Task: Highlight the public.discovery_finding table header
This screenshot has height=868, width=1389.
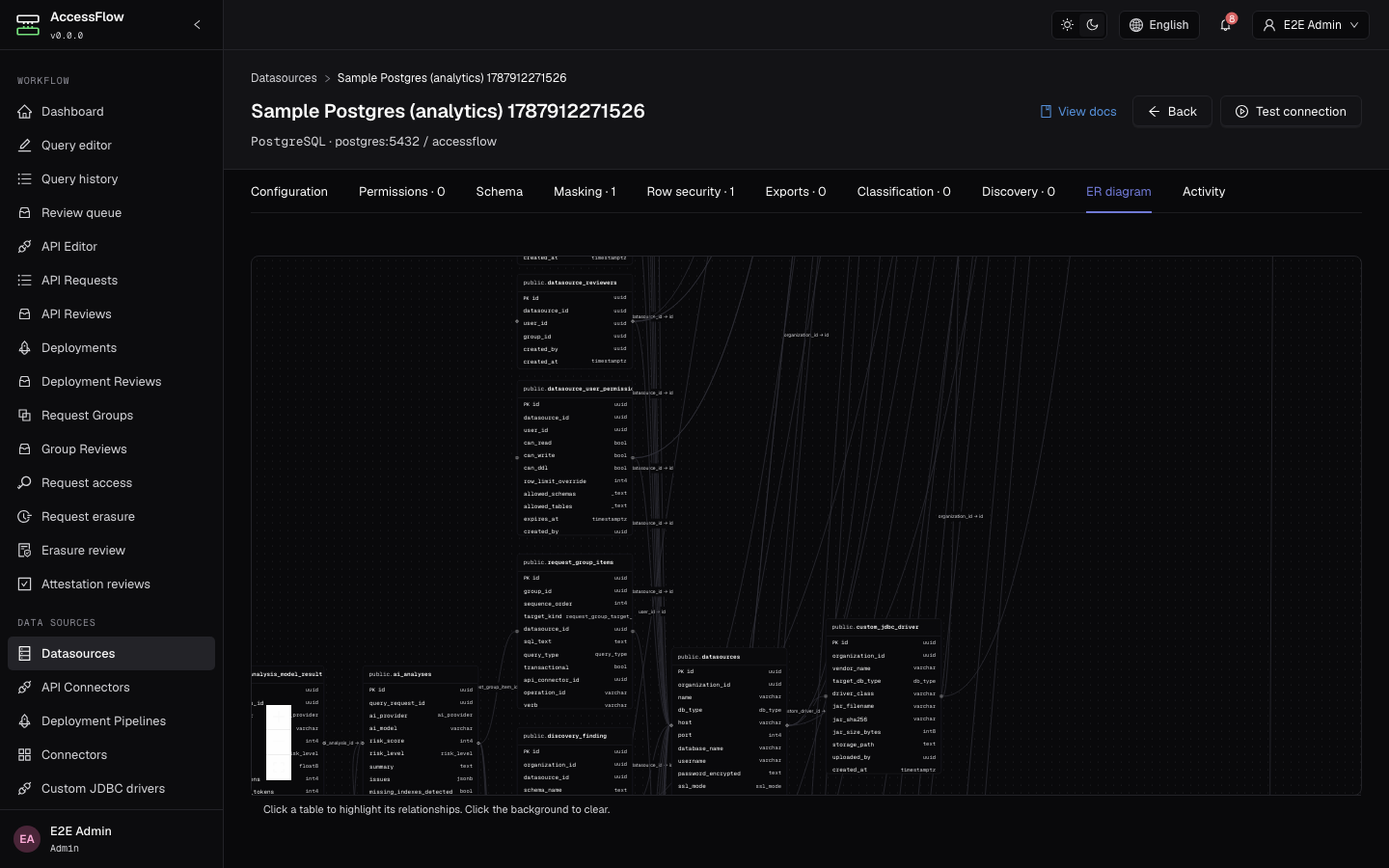Action: 575,736
